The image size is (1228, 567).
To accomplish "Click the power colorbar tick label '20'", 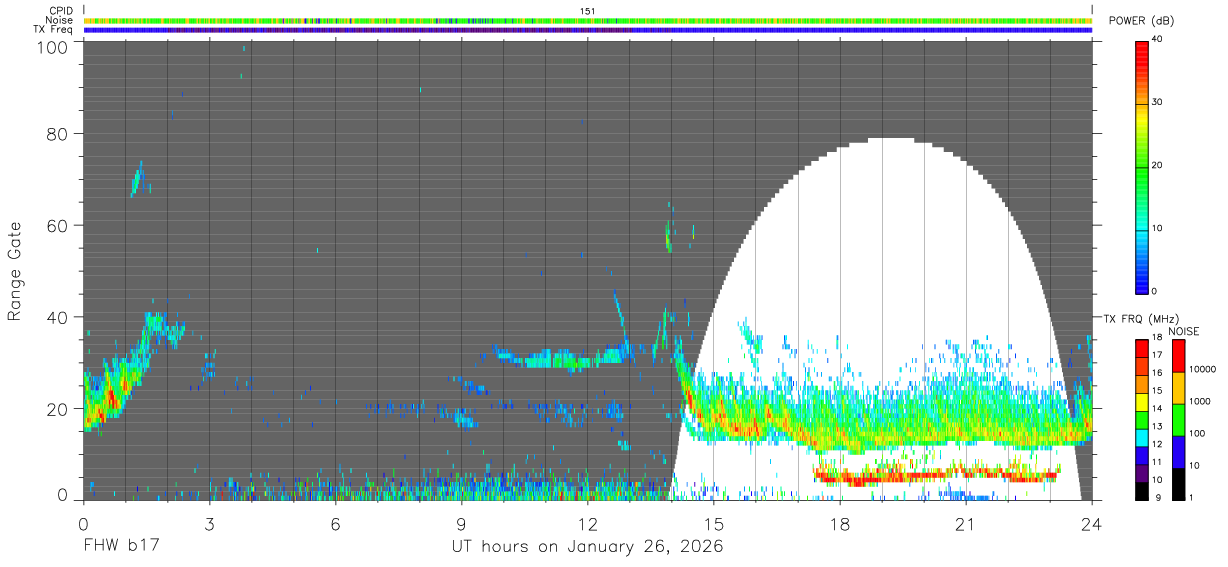I will [1158, 166].
